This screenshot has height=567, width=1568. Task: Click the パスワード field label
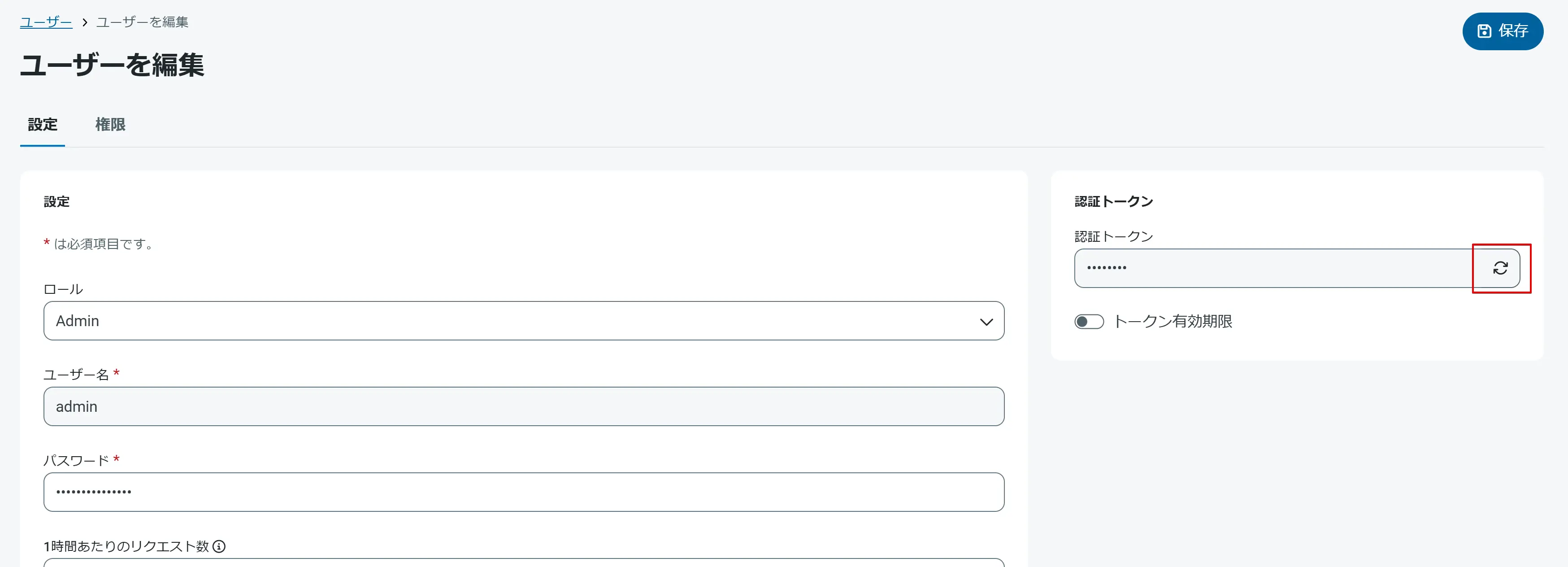(x=76, y=460)
